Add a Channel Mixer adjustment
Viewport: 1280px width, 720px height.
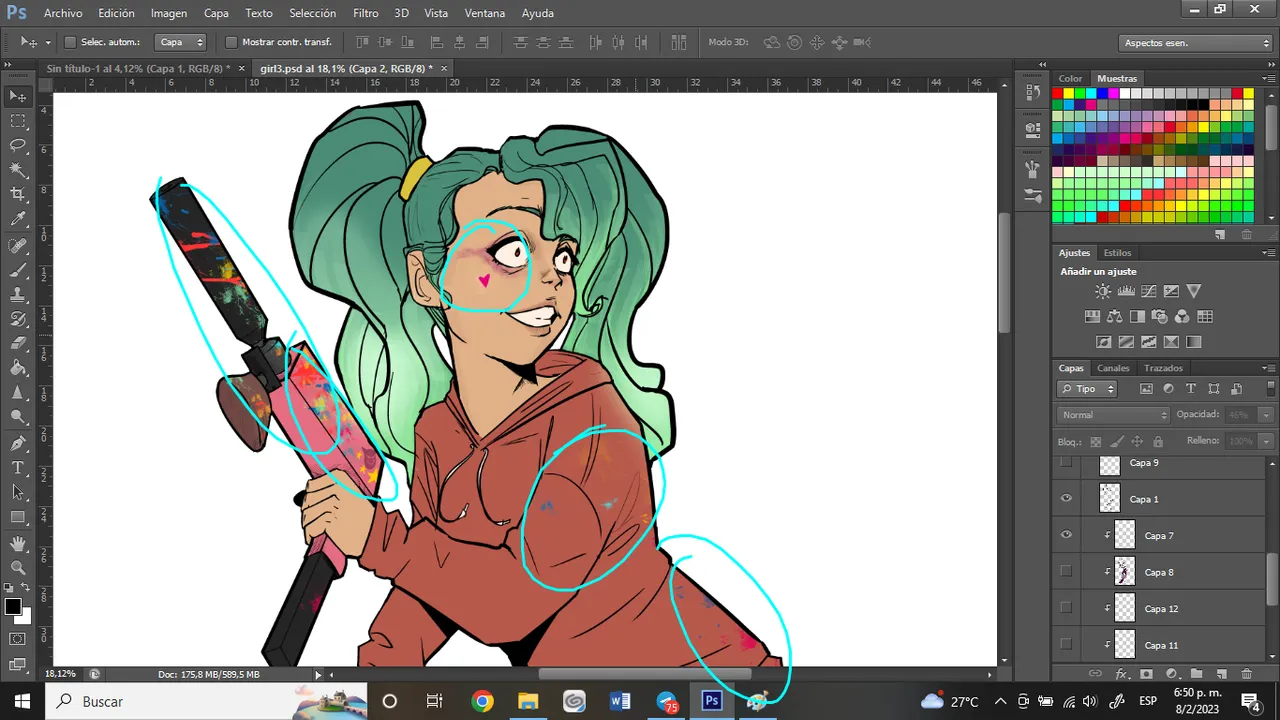pyautogui.click(x=1182, y=317)
